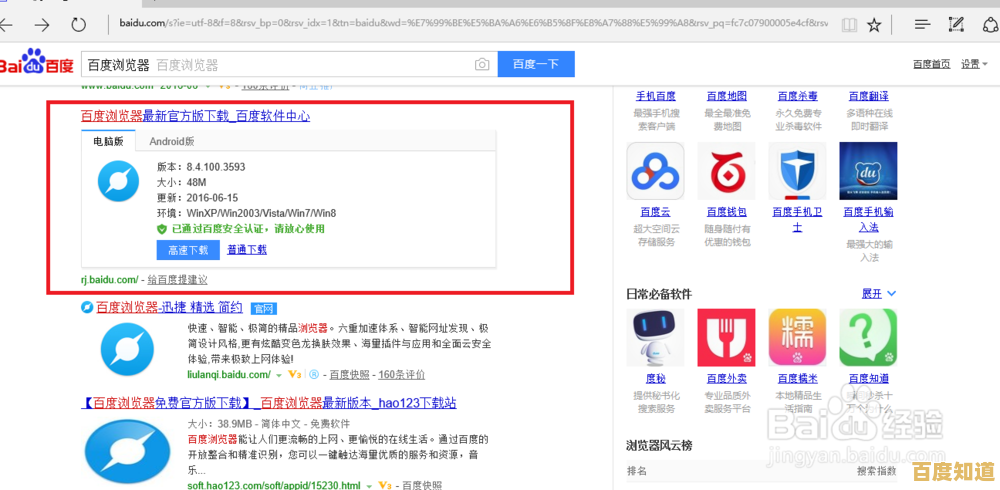Select the 电脑版 tab

(108, 142)
